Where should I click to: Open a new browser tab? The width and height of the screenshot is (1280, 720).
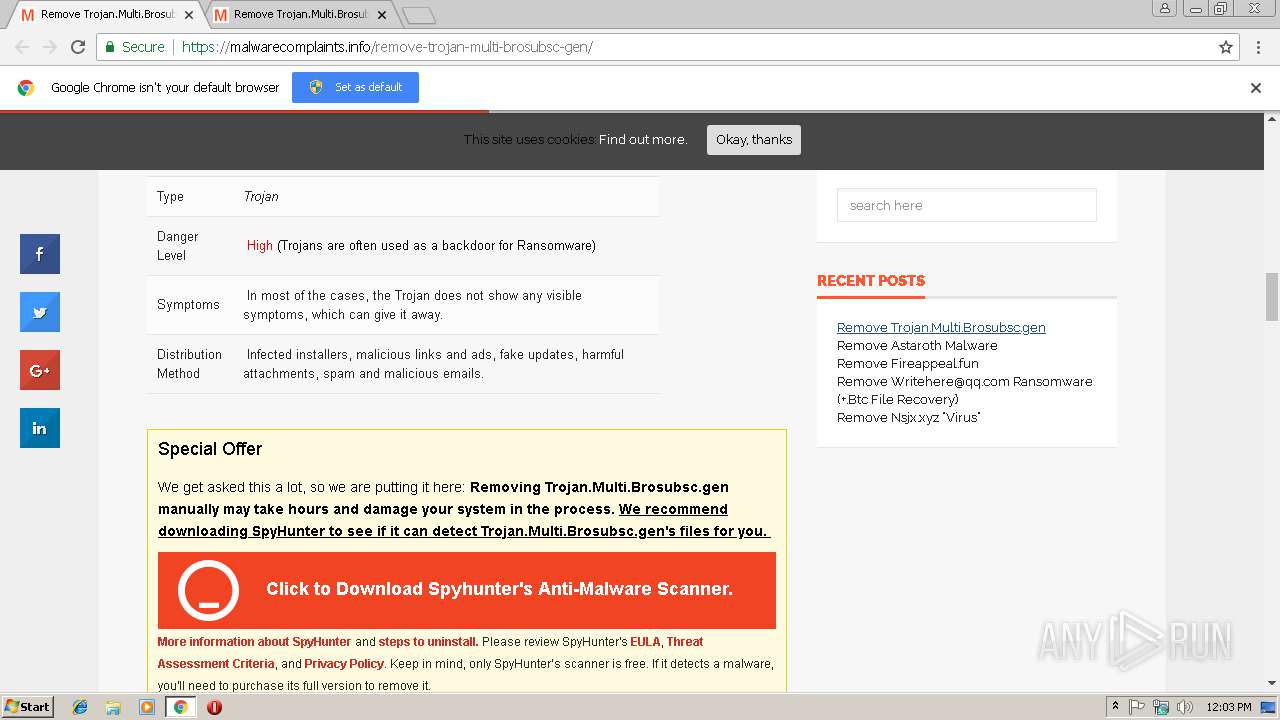pyautogui.click(x=419, y=15)
